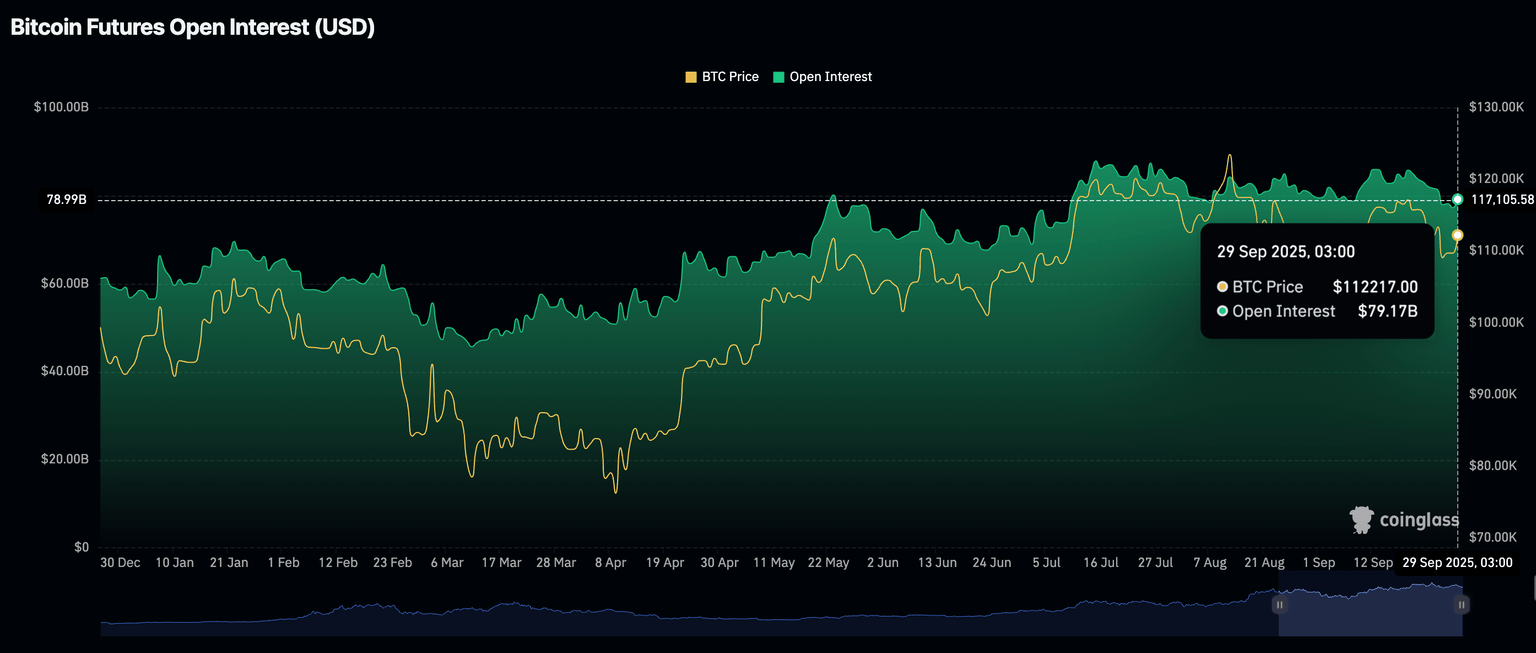Screen dimensions: 1536x653
Task: Click the $79.17B value in the tooltip
Action: (x=1387, y=312)
